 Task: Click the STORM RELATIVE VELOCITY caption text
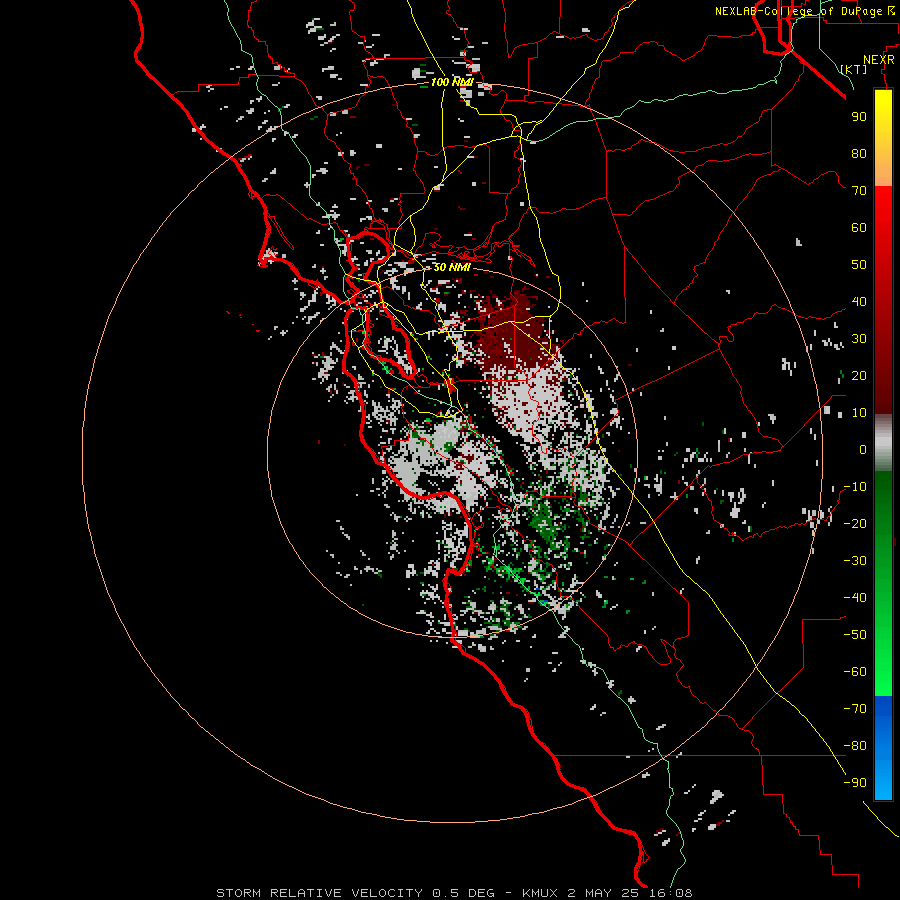[x=319, y=893]
